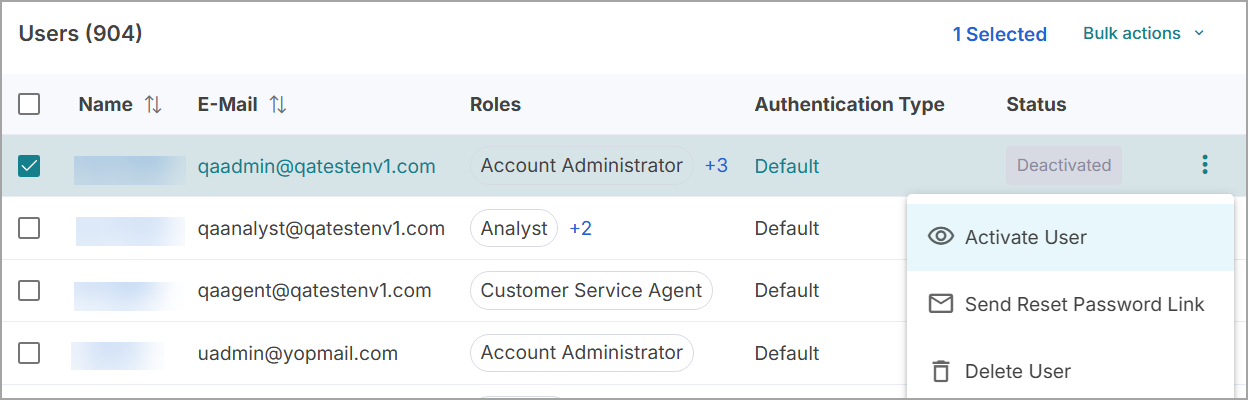Click the envelope icon for reset password
The height and width of the screenshot is (400, 1248).
tap(940, 304)
